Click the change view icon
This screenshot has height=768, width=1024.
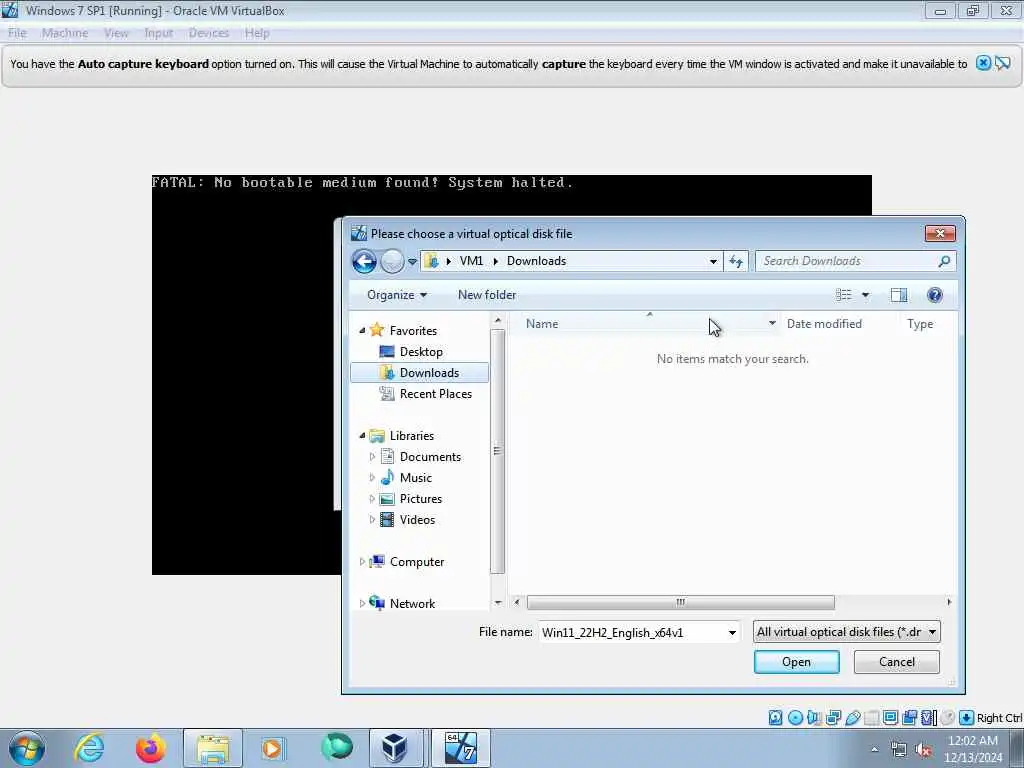tap(844, 295)
